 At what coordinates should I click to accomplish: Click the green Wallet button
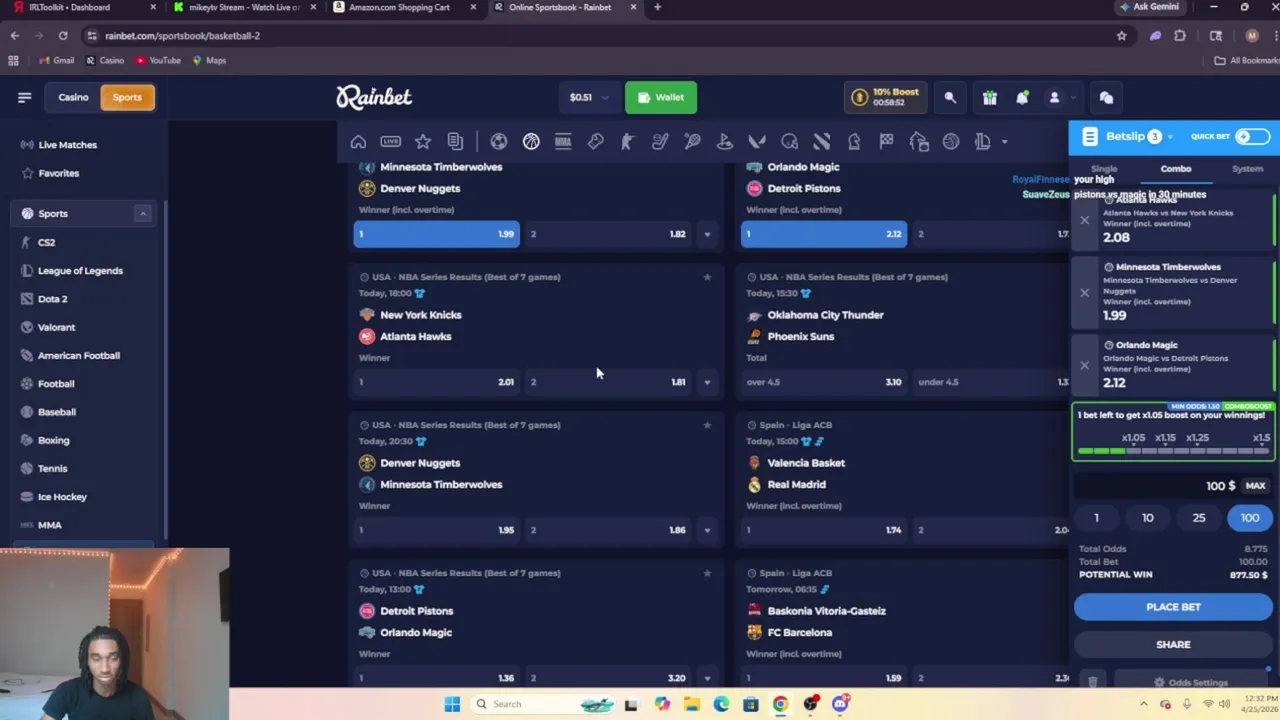click(661, 97)
